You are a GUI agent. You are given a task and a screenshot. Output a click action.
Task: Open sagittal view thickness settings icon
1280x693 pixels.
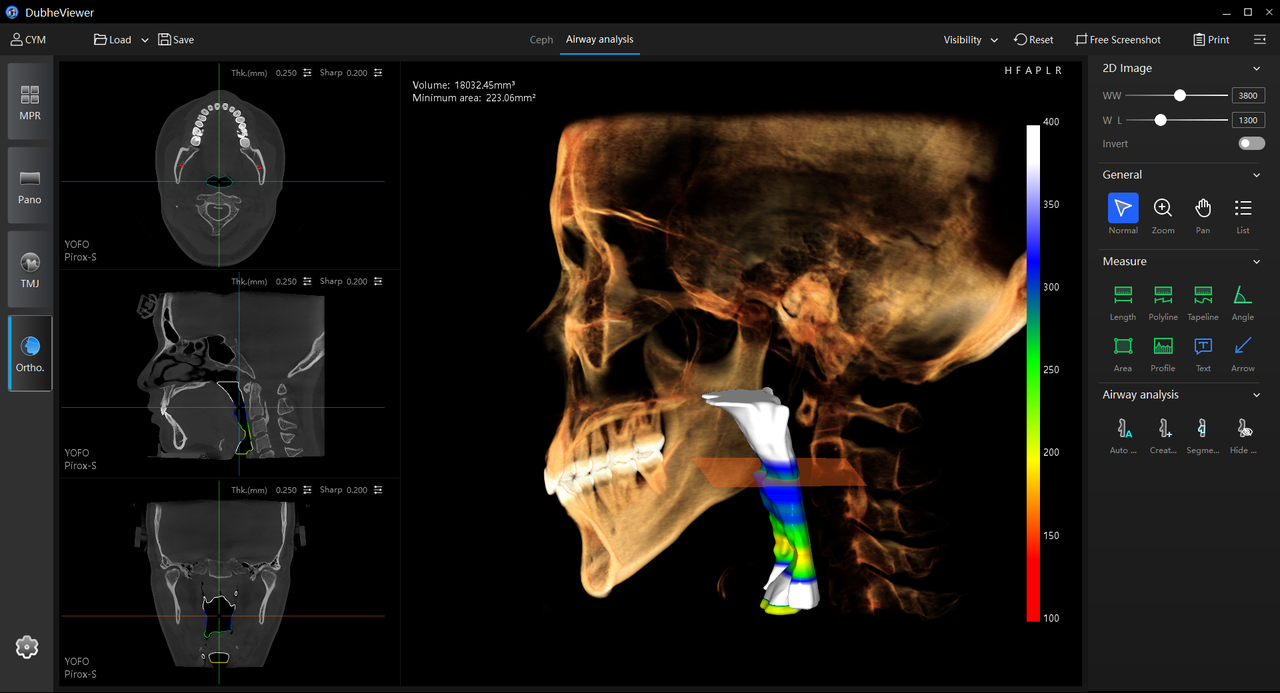pos(308,282)
